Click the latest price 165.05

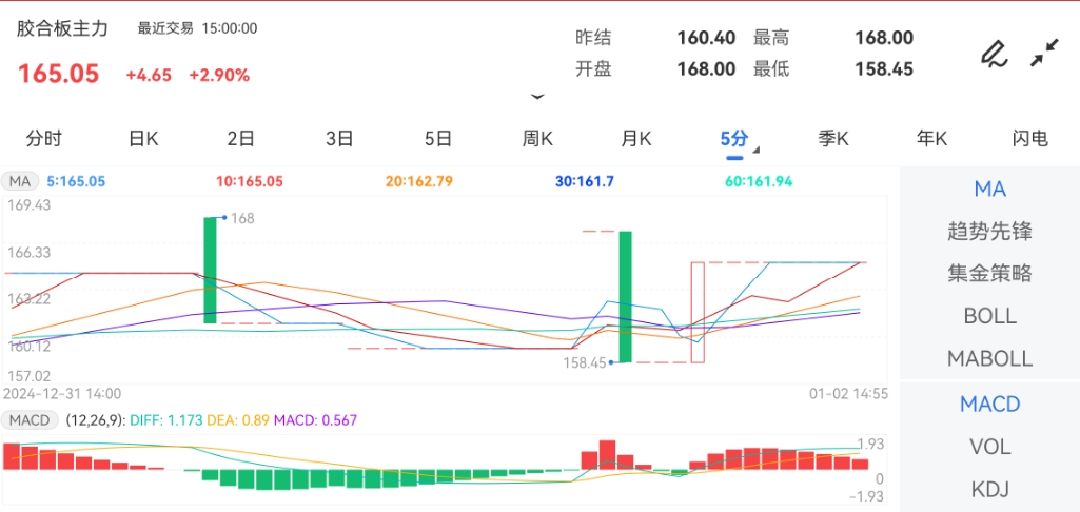[59, 74]
